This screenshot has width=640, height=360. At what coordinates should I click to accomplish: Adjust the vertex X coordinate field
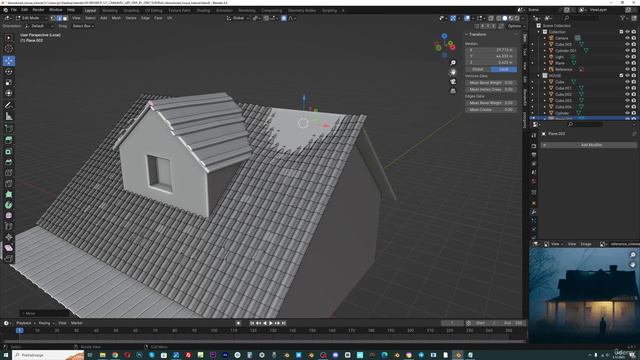click(491, 50)
